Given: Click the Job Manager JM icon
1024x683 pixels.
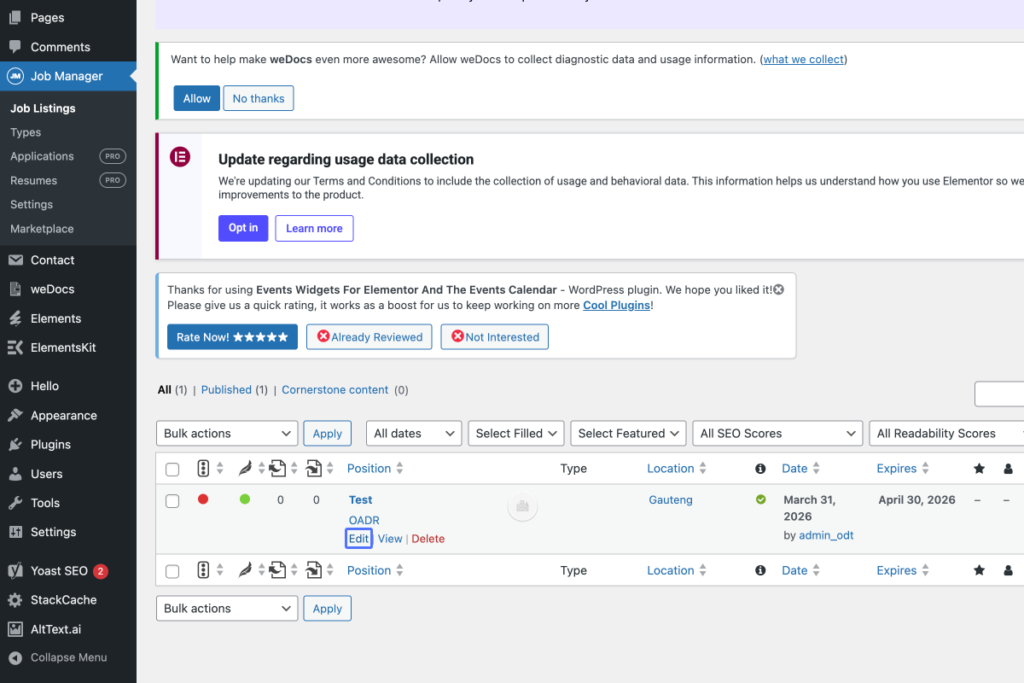Looking at the screenshot, I should [x=15, y=76].
